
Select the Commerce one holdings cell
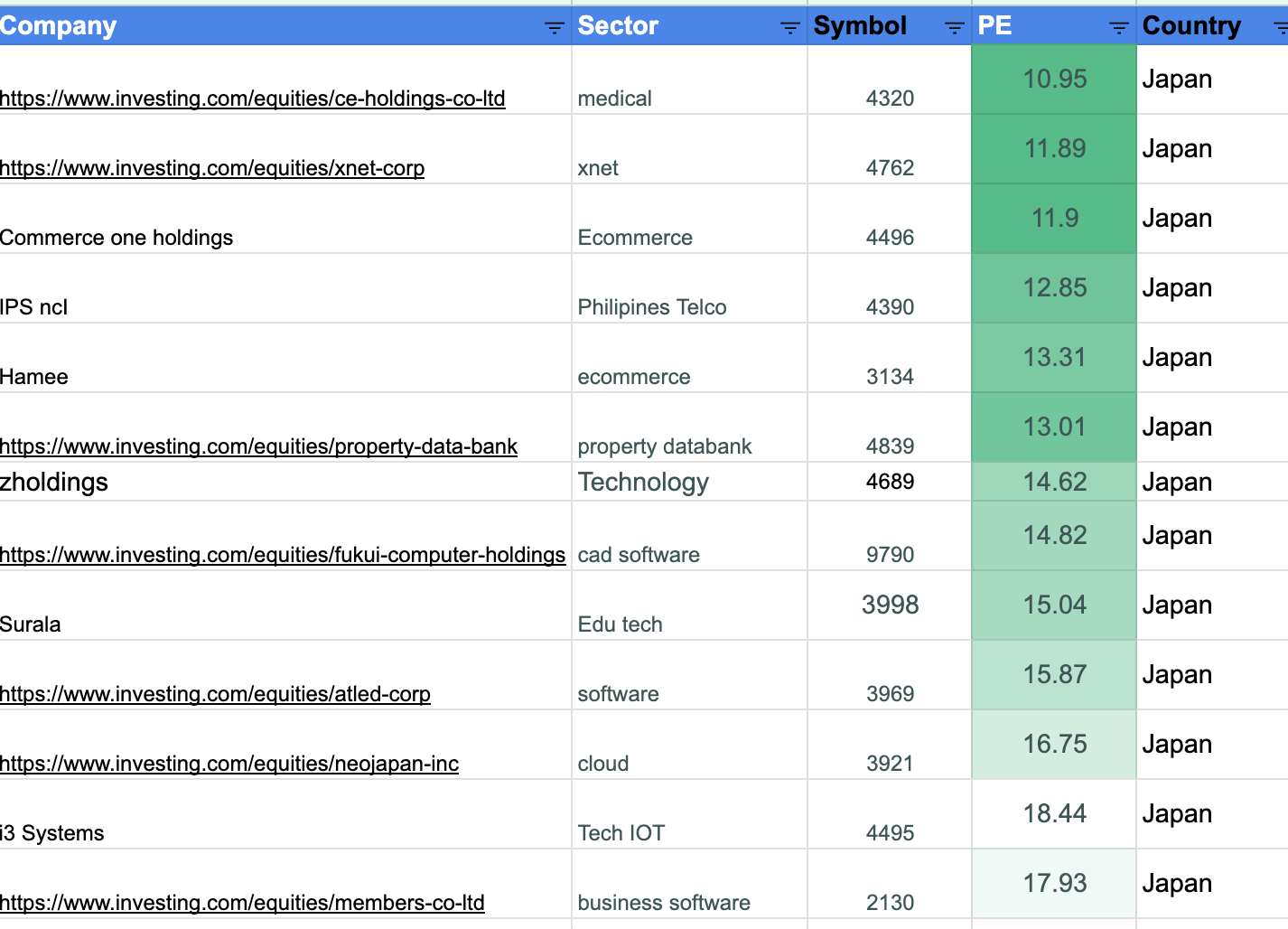[285, 219]
